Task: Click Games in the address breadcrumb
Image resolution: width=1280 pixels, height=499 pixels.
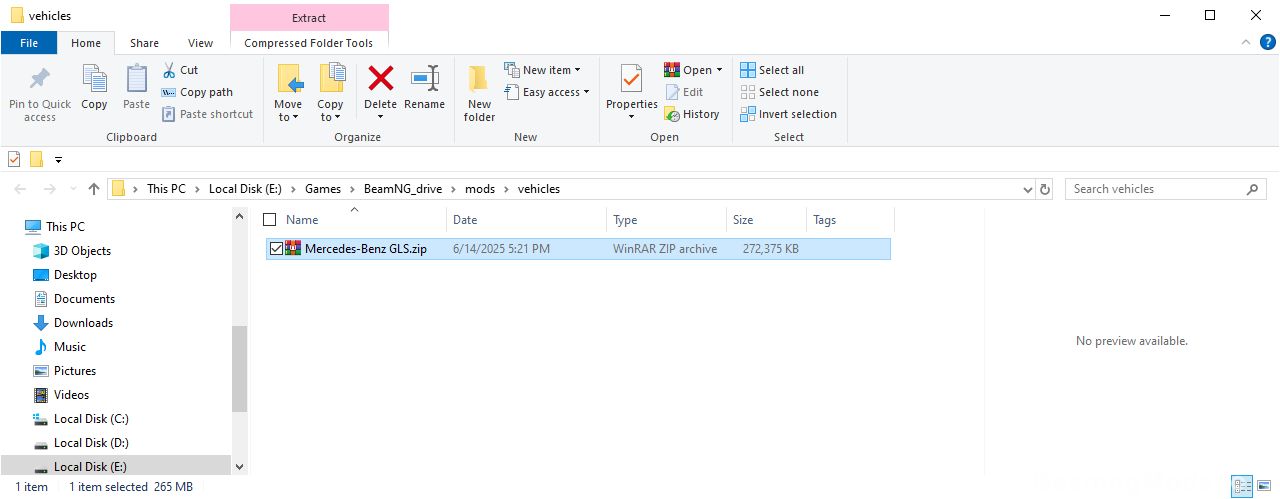Action: [x=323, y=189]
